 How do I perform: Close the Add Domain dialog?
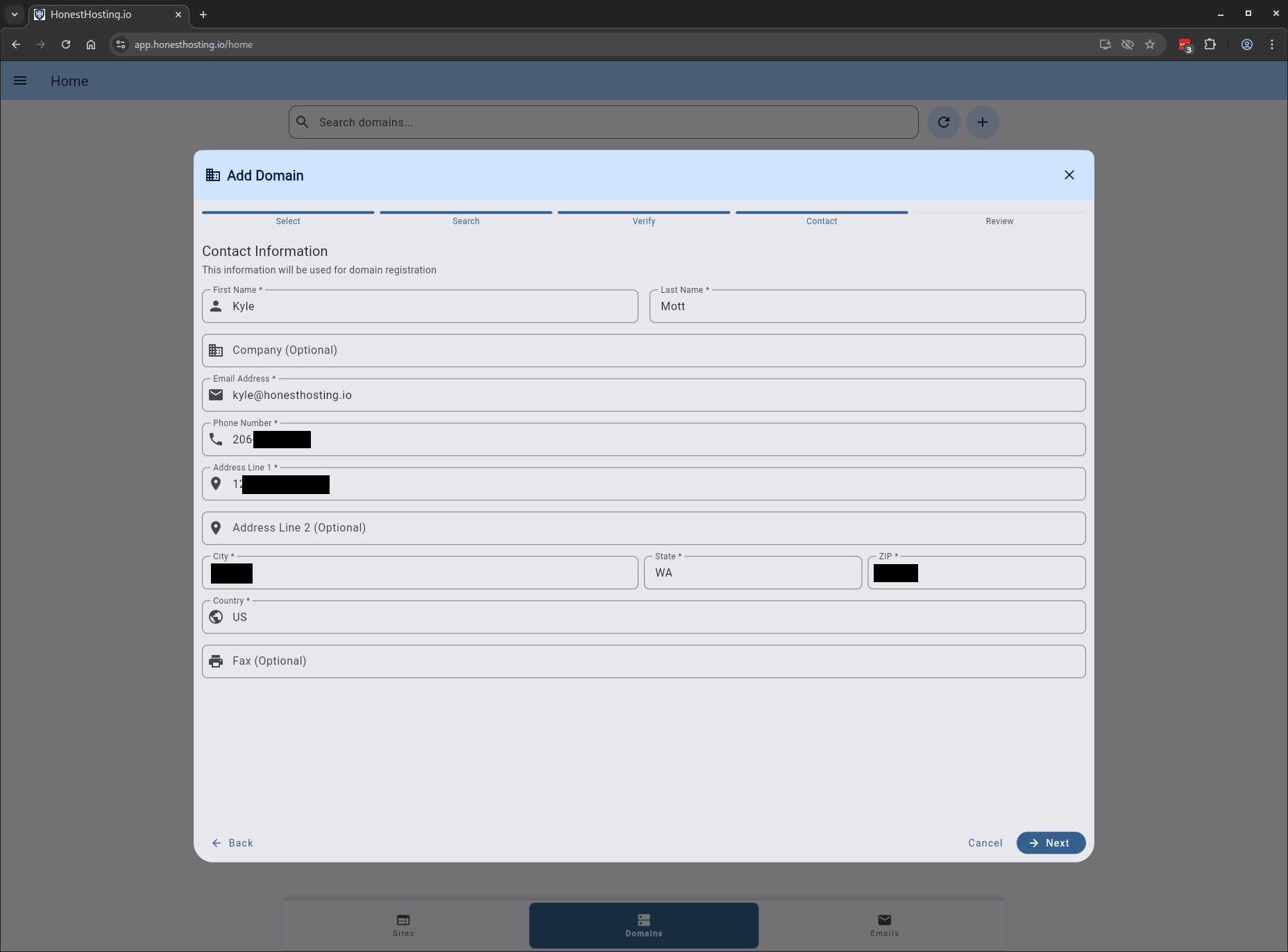coord(1069,176)
